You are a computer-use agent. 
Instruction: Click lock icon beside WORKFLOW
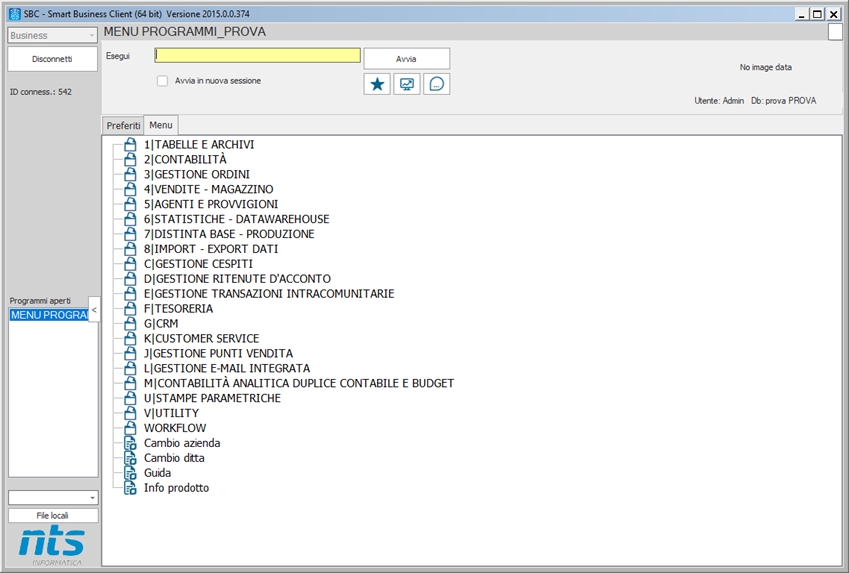[130, 427]
